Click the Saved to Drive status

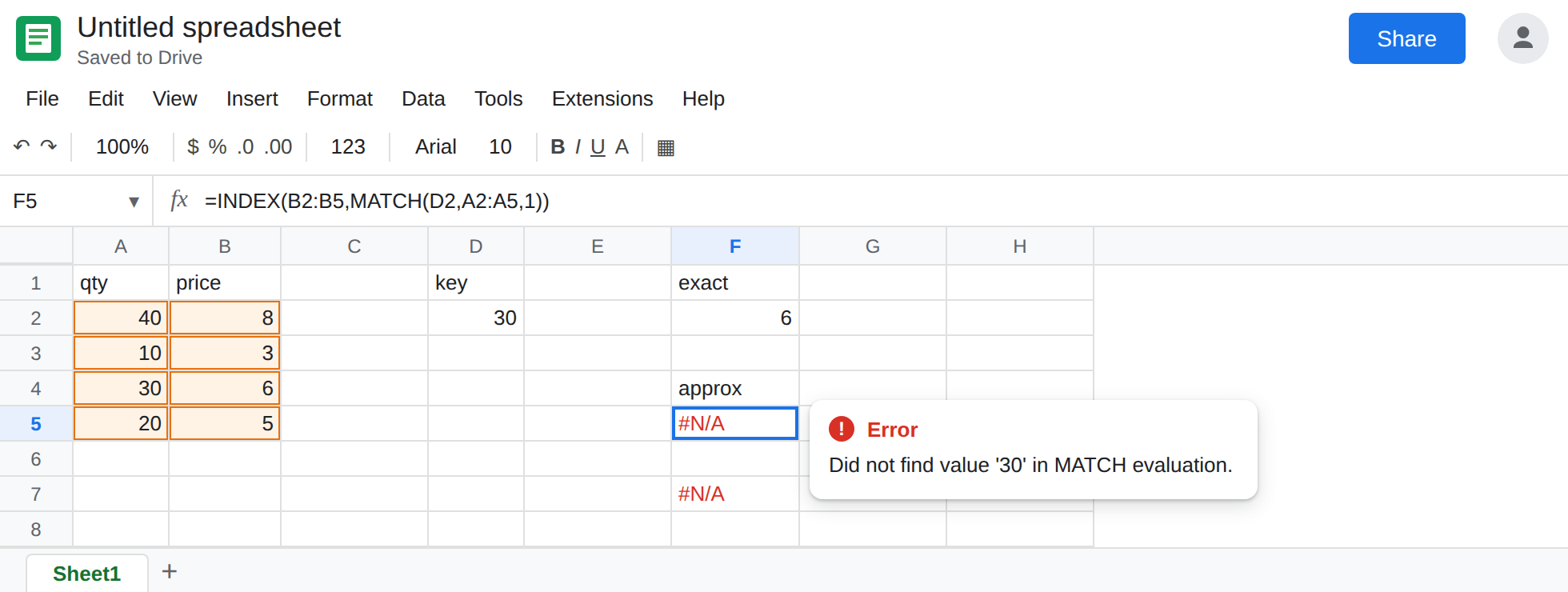139,58
